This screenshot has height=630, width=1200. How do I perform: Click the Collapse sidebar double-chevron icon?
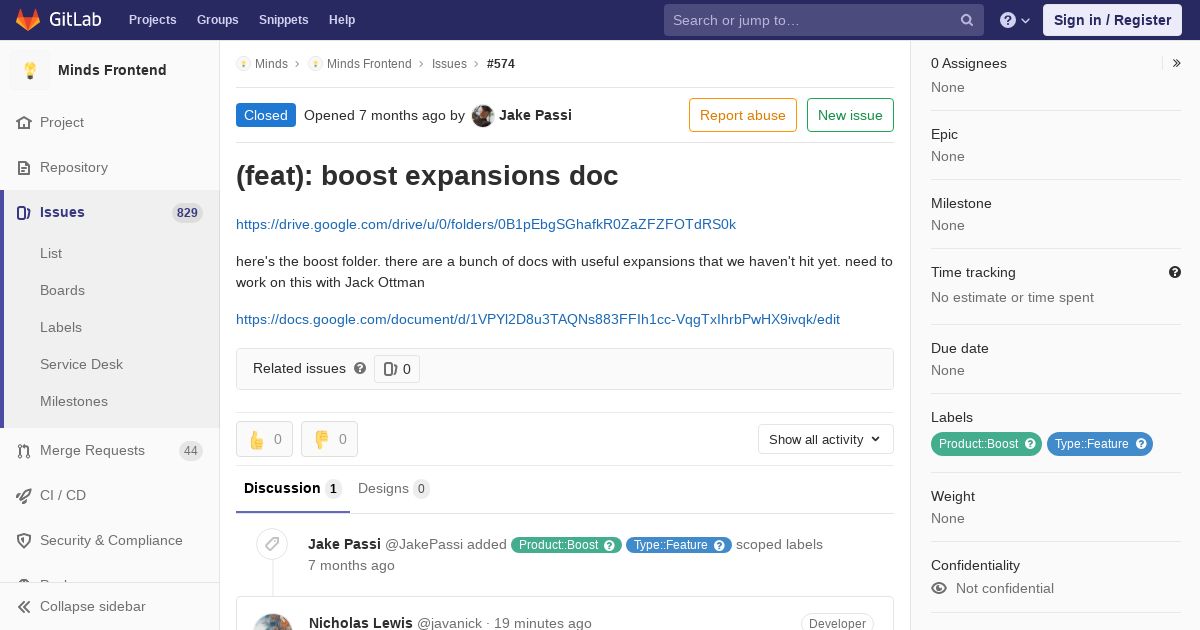(x=24, y=606)
